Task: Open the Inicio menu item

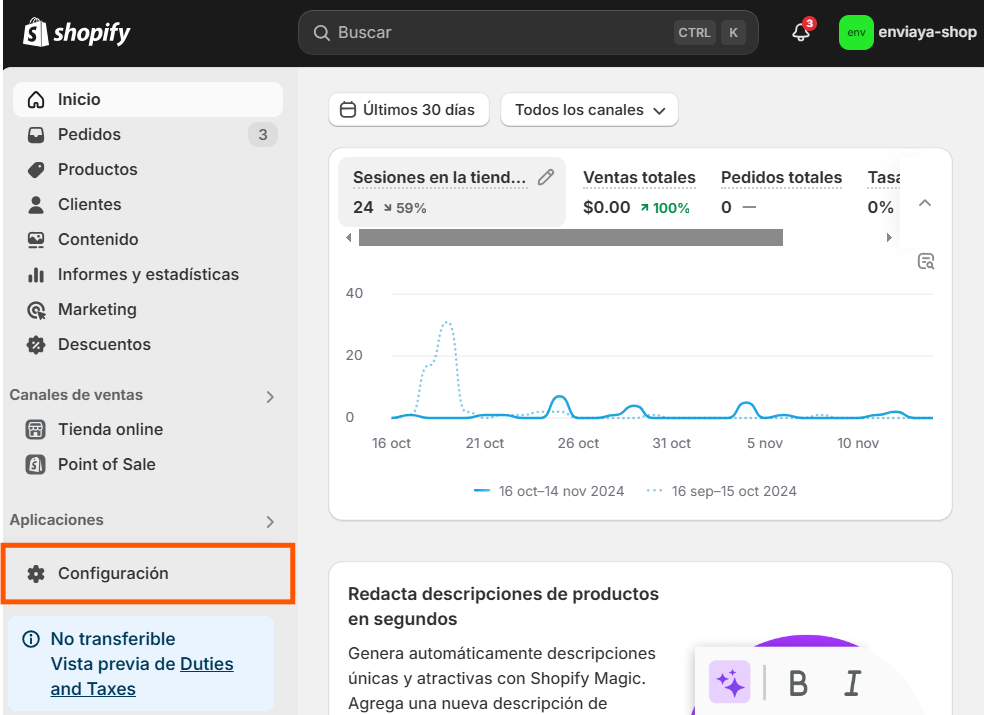Action: click(x=147, y=99)
